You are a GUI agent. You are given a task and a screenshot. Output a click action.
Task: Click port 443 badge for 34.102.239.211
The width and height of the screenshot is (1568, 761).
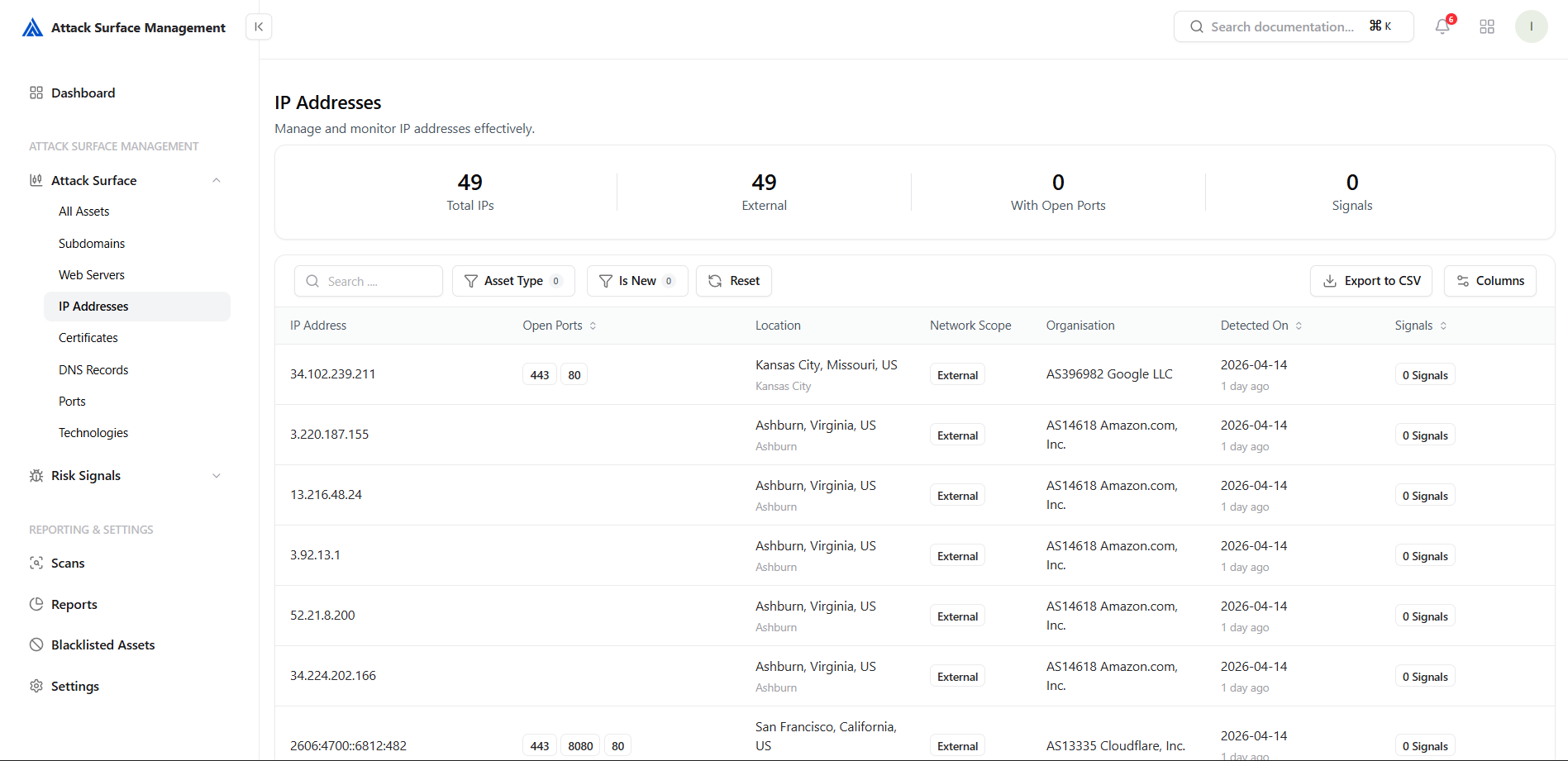coord(540,375)
